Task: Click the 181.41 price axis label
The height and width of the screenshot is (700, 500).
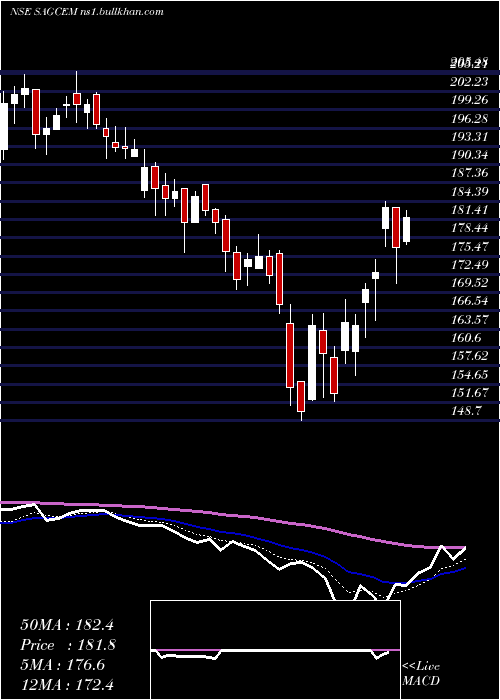Action: click(x=469, y=210)
